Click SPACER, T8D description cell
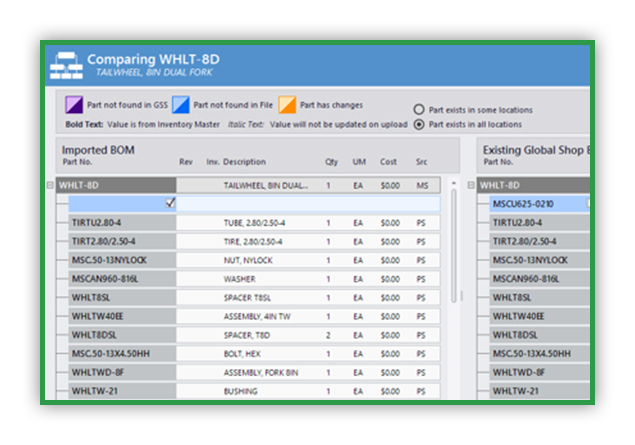 click(x=247, y=335)
